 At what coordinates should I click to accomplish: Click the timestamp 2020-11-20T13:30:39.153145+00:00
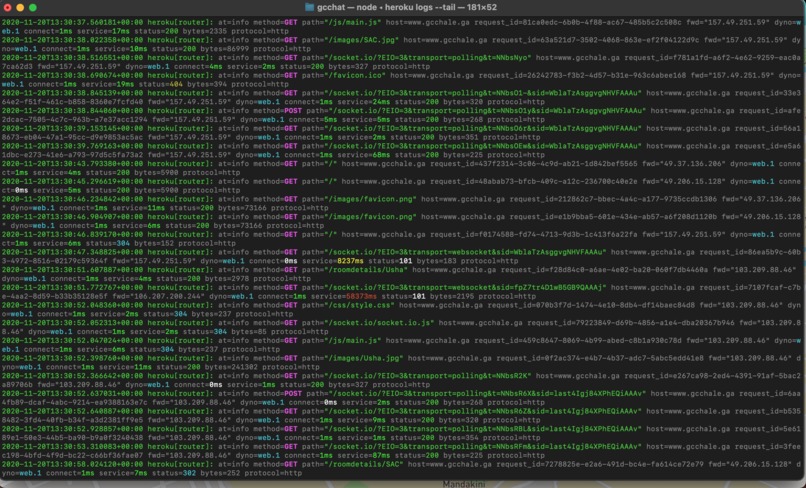(72, 129)
